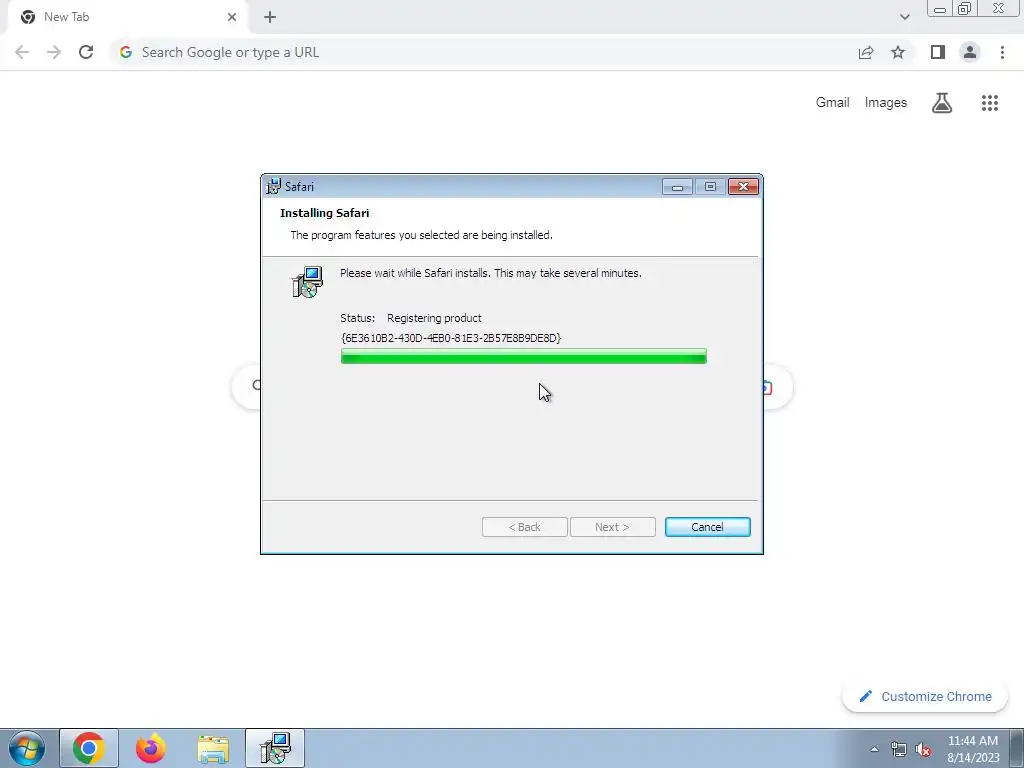
Task: Open Windows Explorer from the taskbar
Action: (x=213, y=748)
